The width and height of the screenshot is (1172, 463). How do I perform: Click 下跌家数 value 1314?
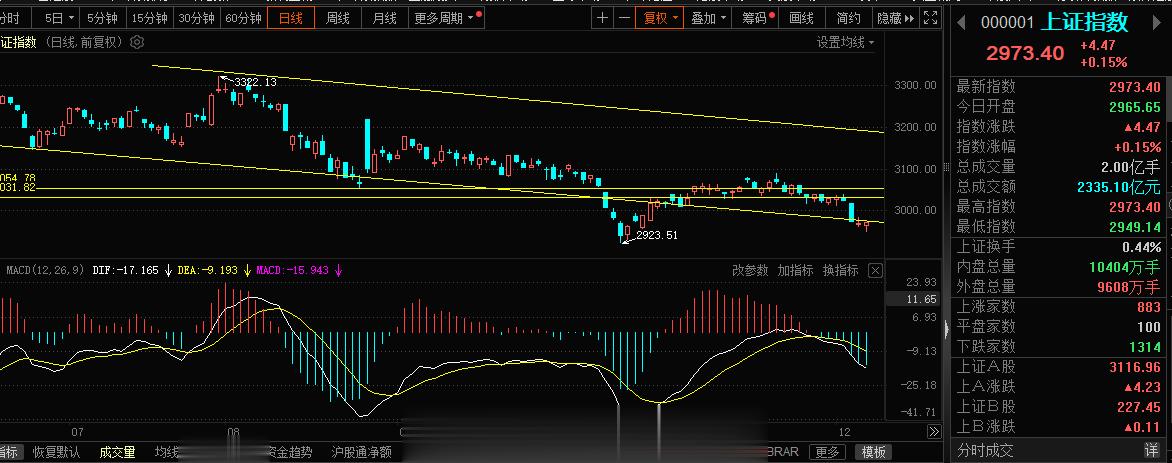tap(1145, 347)
